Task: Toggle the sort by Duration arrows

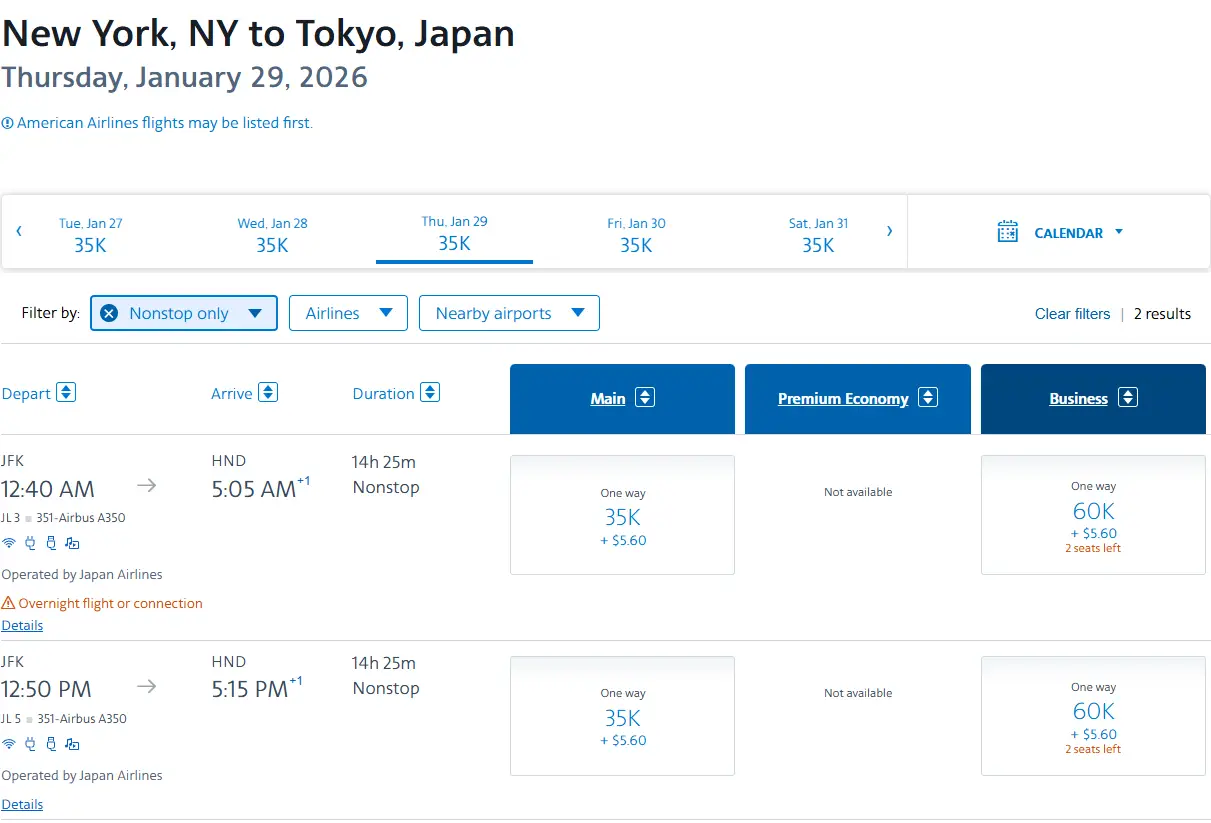Action: click(x=430, y=392)
